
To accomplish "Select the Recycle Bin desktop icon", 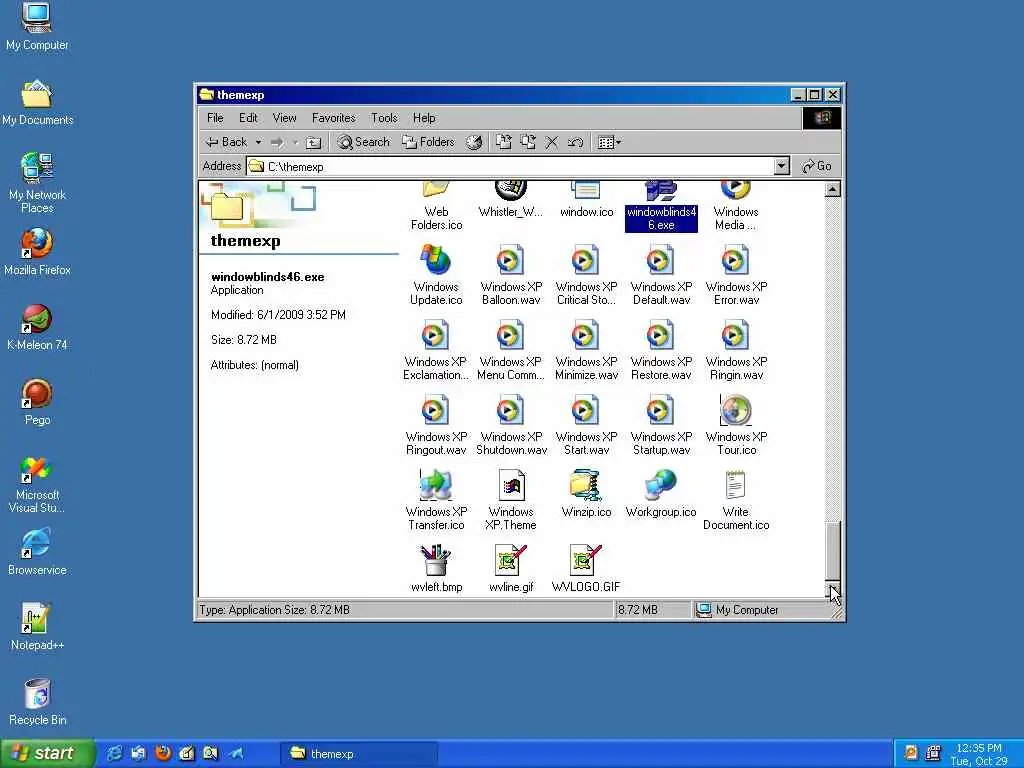I will point(37,702).
